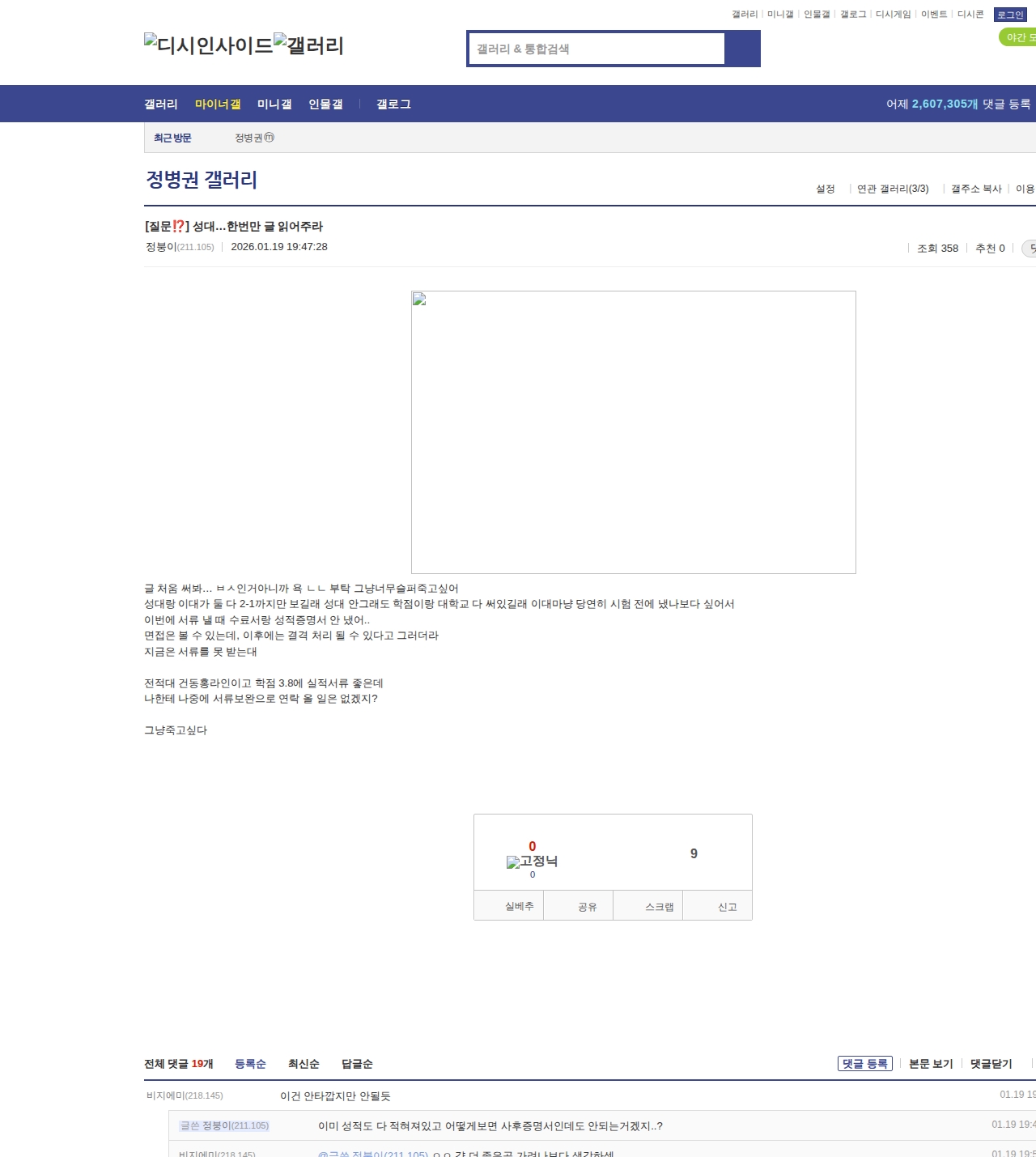This screenshot has height=1157, width=1036.
Task: Click the search button beside the search box
Action: click(742, 49)
